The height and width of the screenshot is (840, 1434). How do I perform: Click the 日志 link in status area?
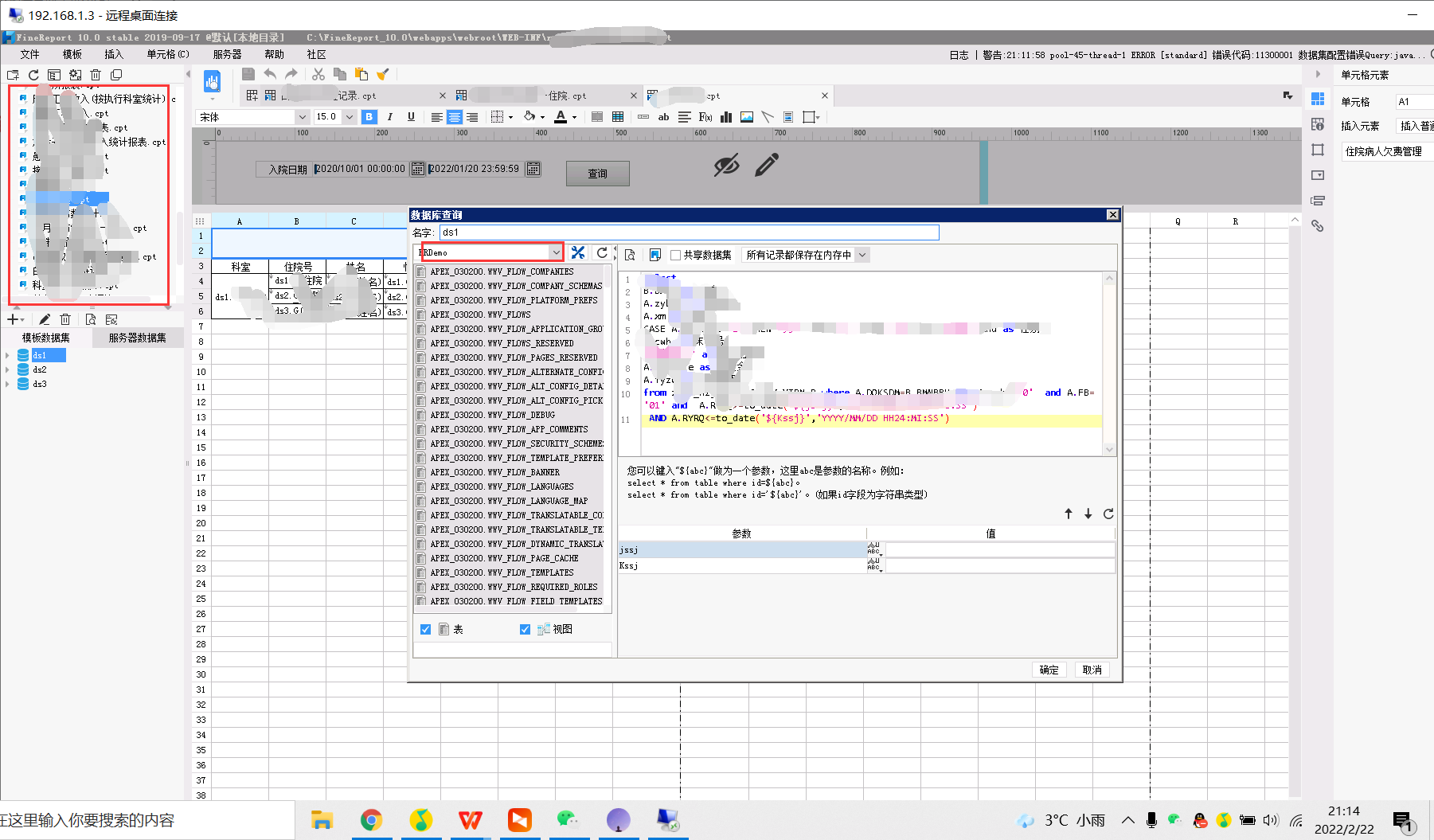point(959,55)
